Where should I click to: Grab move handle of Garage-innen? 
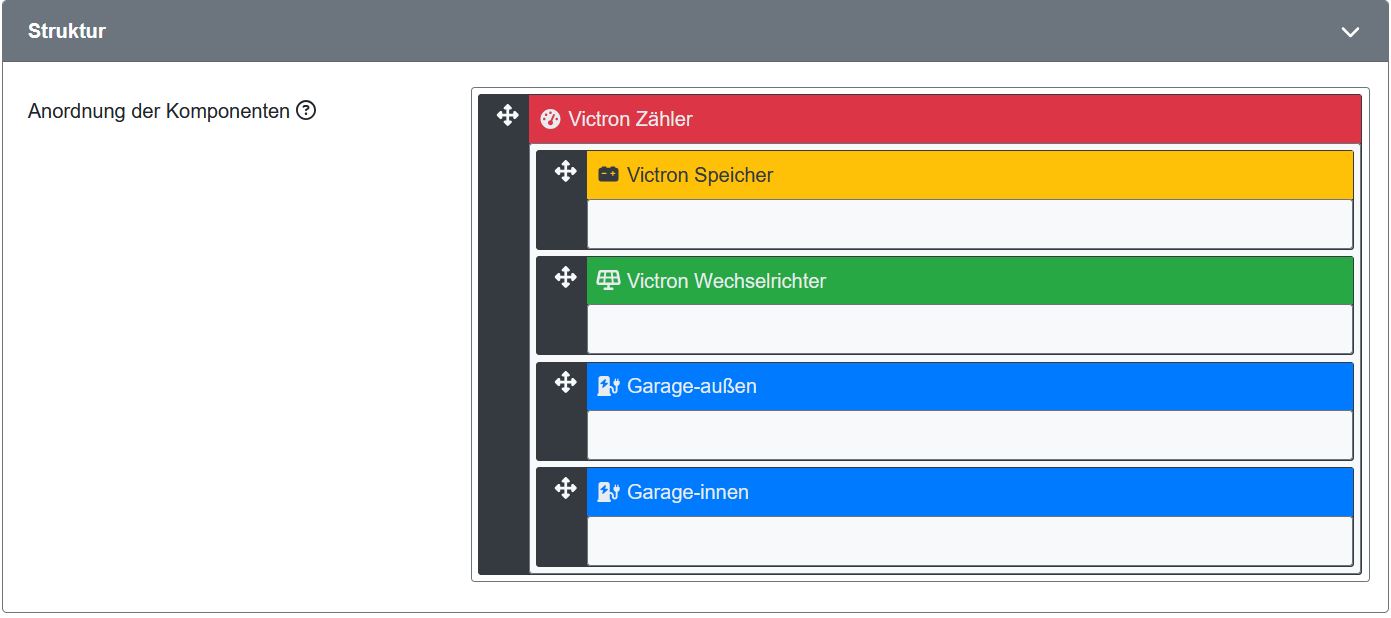[565, 488]
